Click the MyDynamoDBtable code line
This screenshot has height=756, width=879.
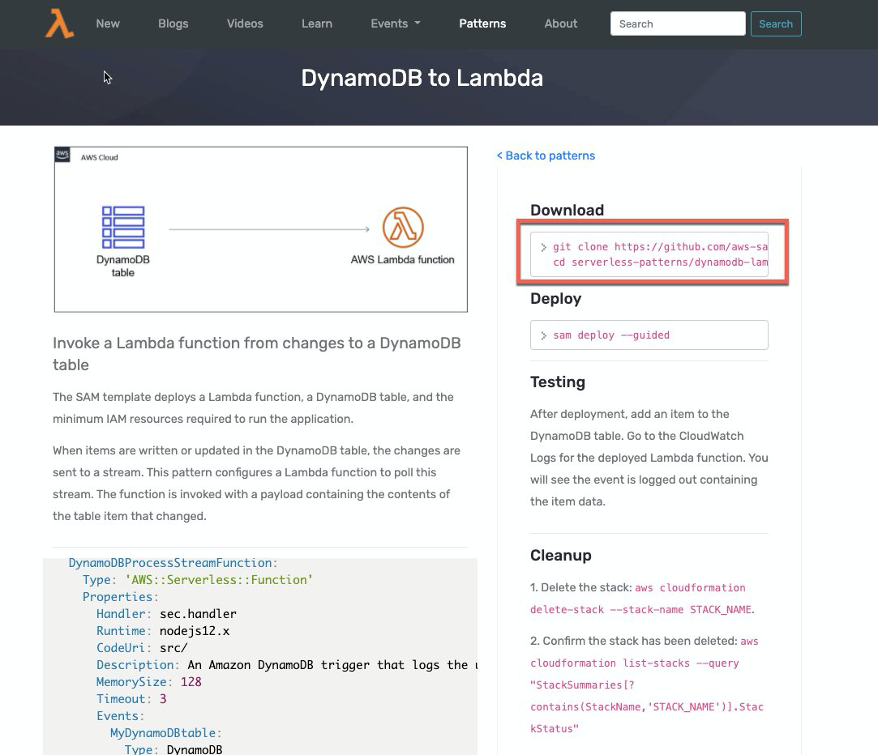click(x=166, y=733)
